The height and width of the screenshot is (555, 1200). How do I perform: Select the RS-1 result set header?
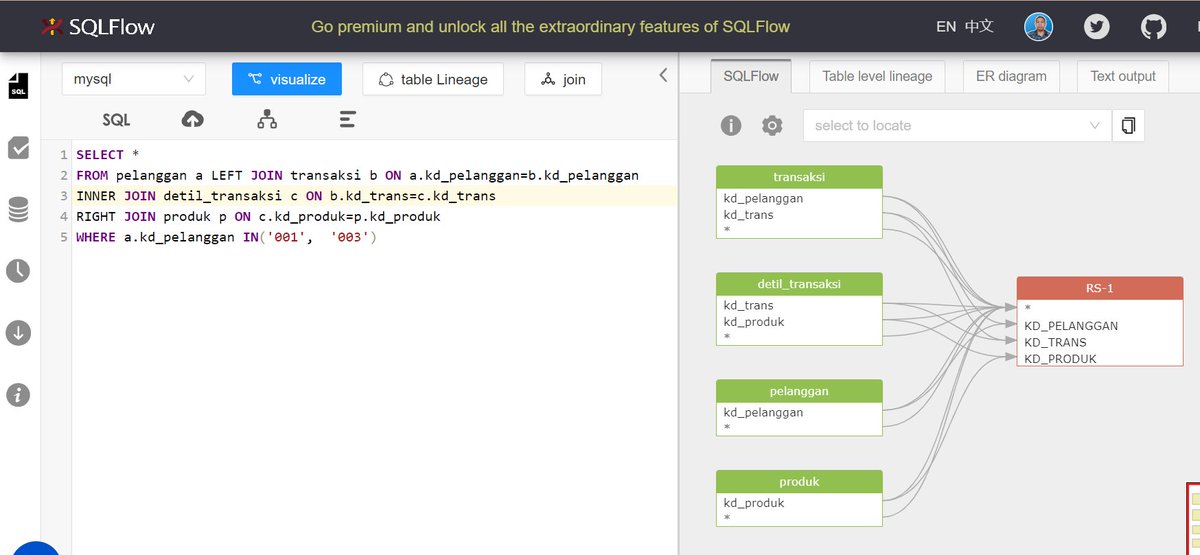click(x=1099, y=288)
